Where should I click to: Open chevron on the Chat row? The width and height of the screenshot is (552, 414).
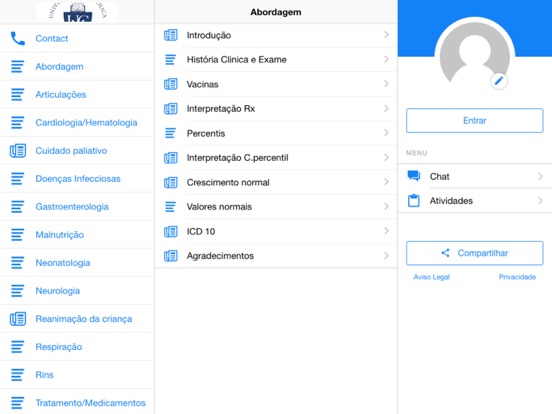point(540,176)
